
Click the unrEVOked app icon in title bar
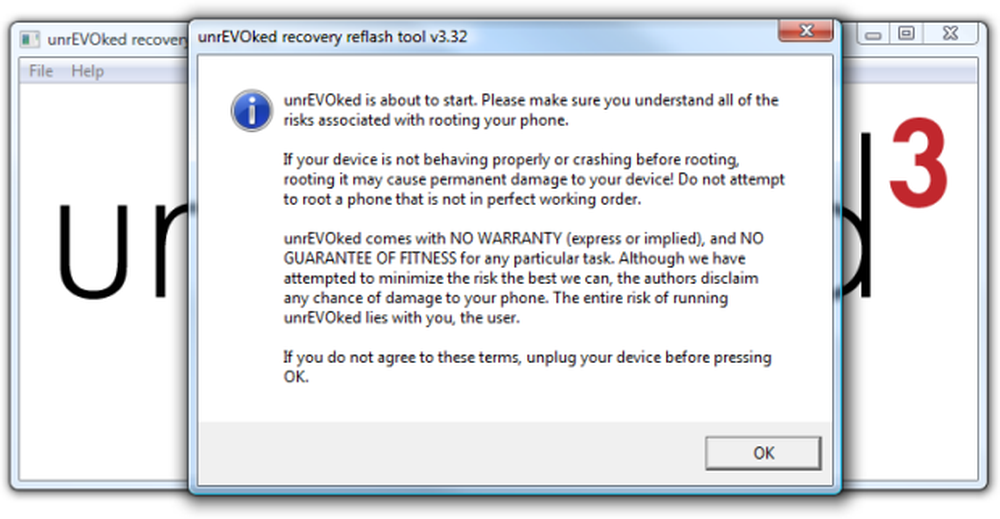tap(29, 39)
